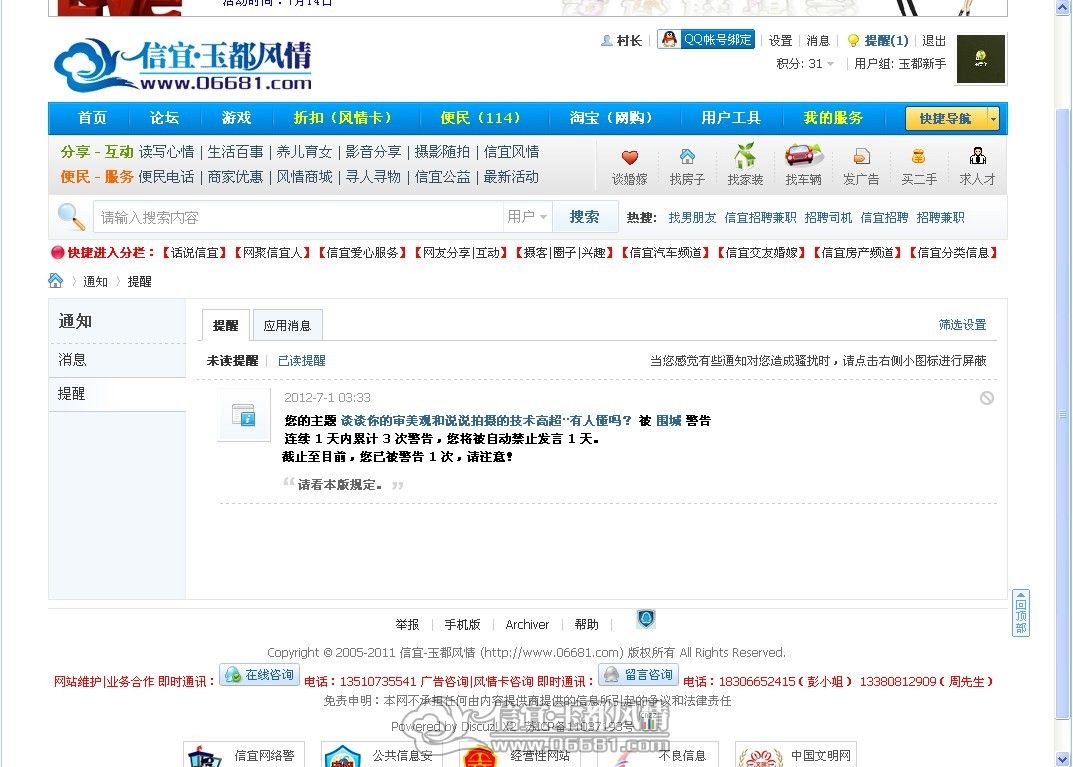Click the 举报 report link

(x=407, y=624)
